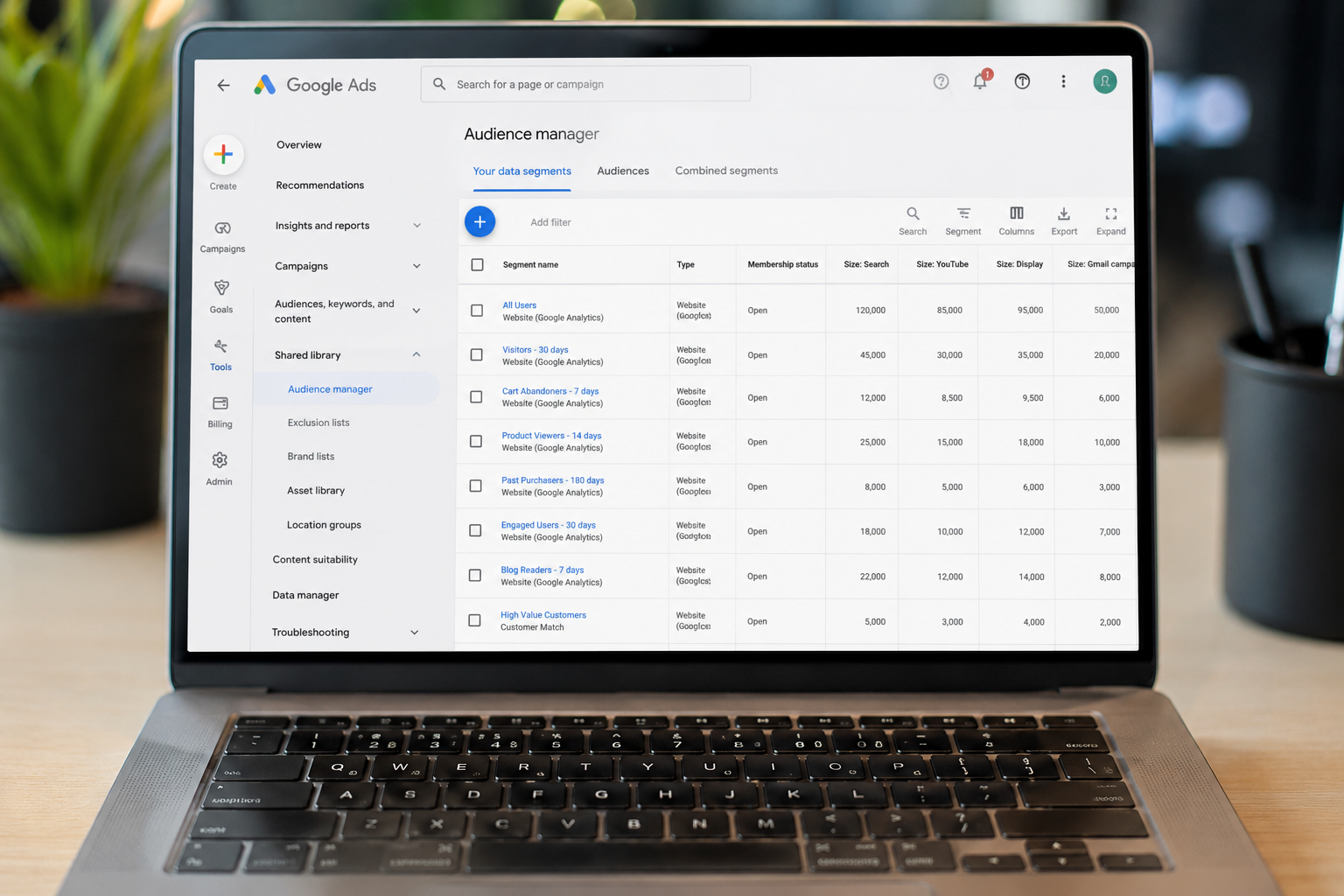The image size is (1344, 896).
Task: Open the account avatar
Action: point(1105,81)
